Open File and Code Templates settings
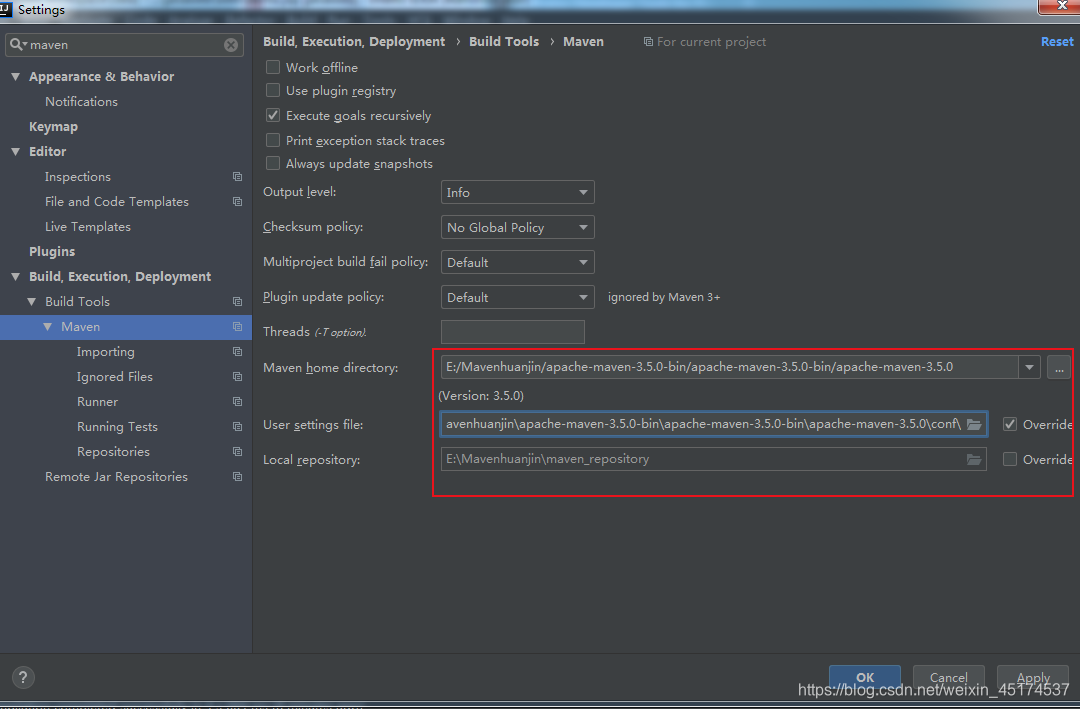 (116, 202)
